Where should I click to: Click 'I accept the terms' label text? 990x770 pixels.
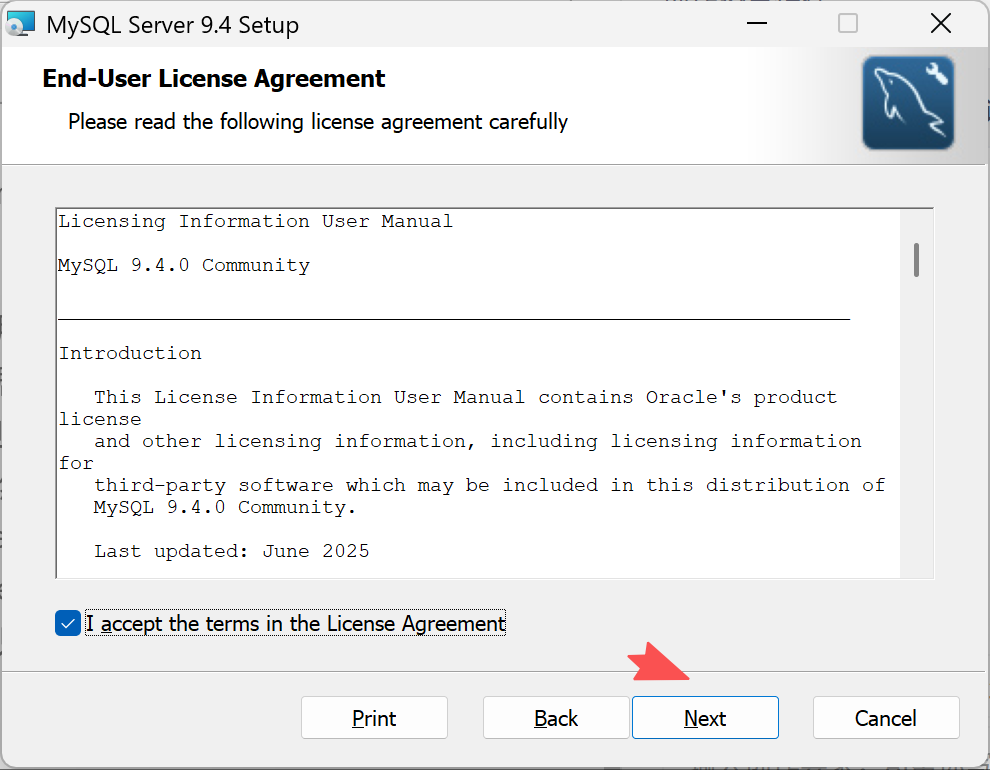pyautogui.click(x=295, y=624)
